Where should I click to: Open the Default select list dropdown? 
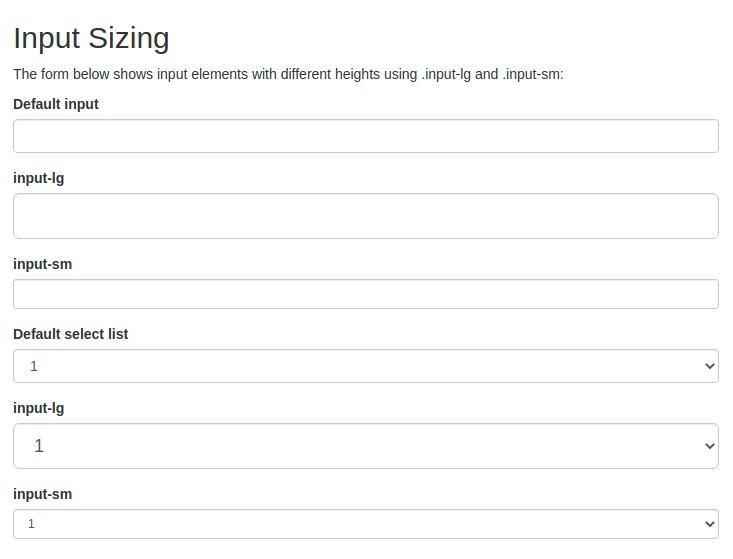point(365,366)
